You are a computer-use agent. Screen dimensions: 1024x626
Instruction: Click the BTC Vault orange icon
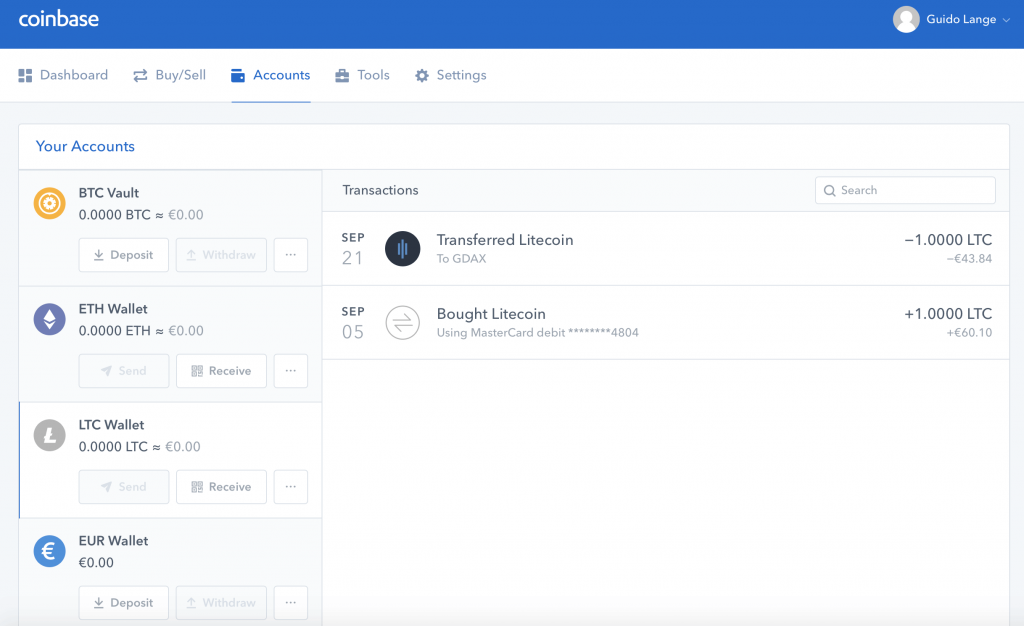[50, 204]
